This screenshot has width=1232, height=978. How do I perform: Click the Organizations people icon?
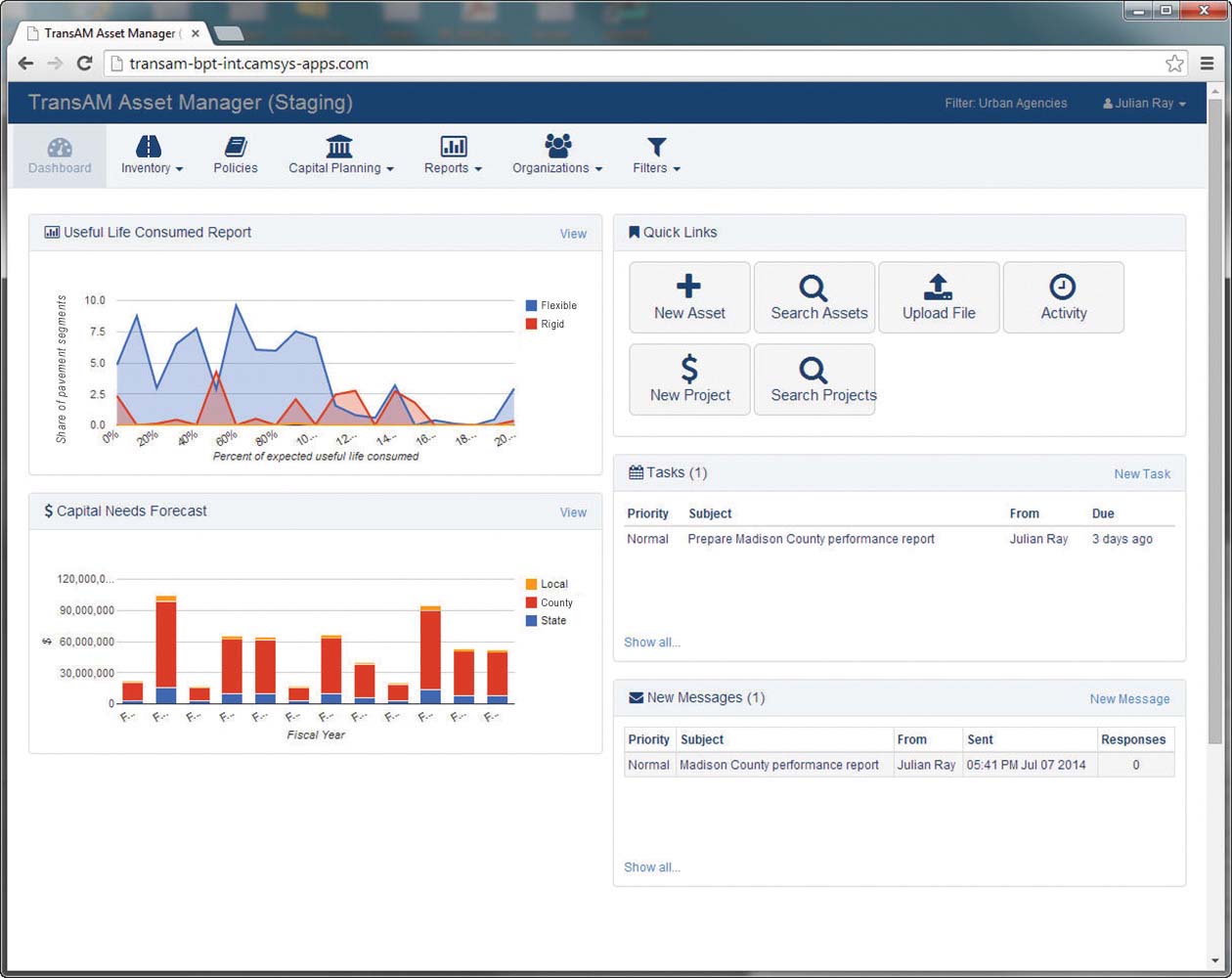click(557, 147)
